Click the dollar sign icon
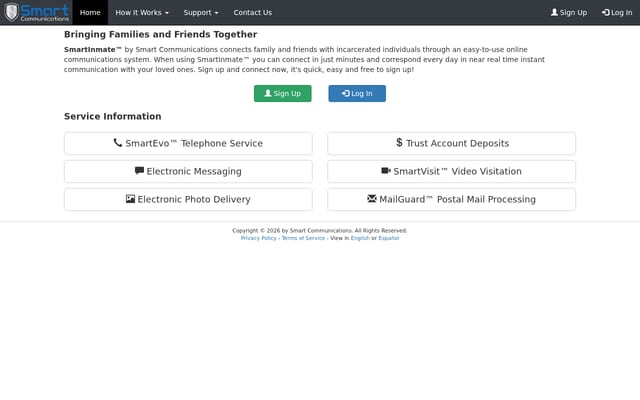The width and height of the screenshot is (640, 400). [399, 142]
